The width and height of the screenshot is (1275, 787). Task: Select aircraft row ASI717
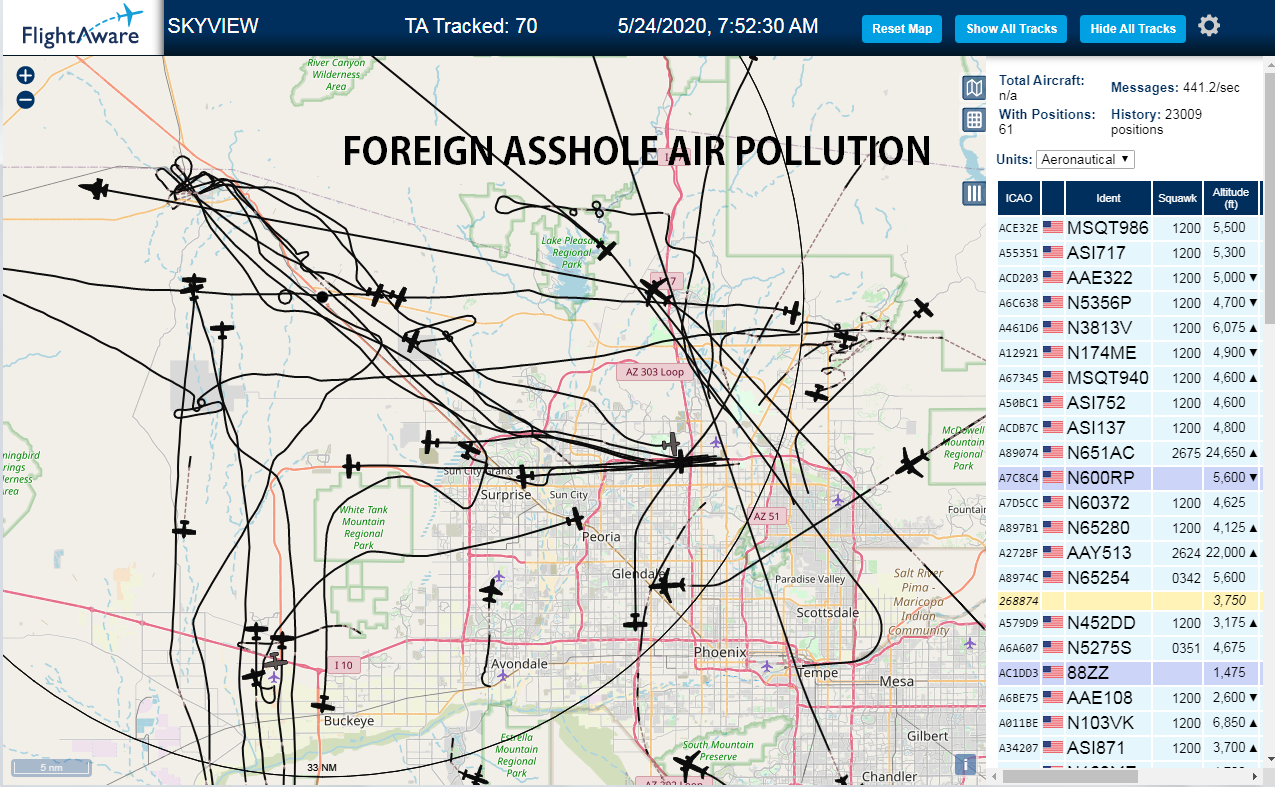(1130, 253)
